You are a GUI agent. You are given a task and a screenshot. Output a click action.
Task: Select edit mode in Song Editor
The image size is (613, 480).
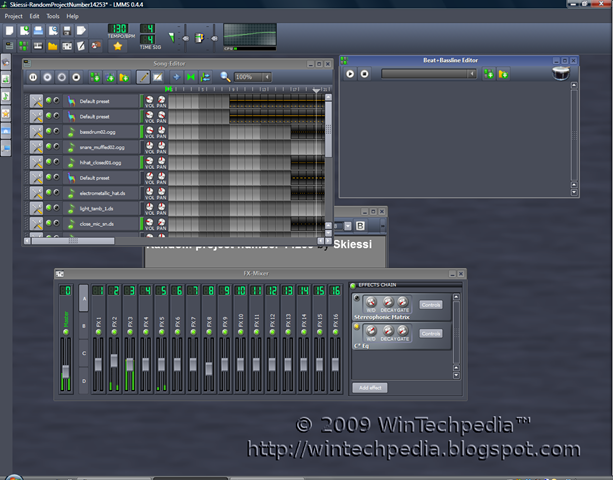click(158, 77)
